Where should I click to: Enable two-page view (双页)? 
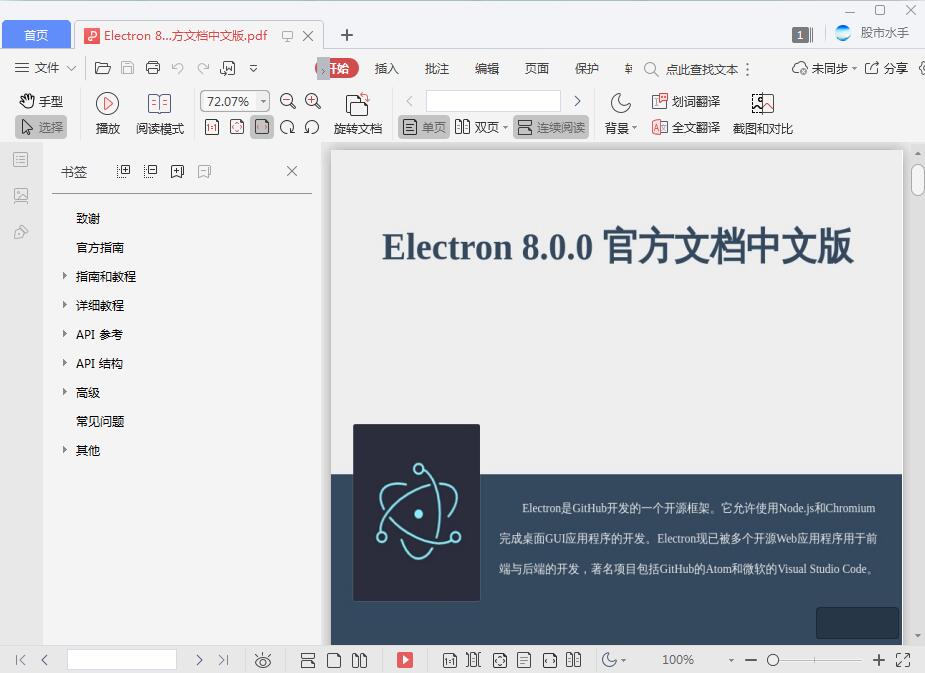pyautogui.click(x=477, y=127)
